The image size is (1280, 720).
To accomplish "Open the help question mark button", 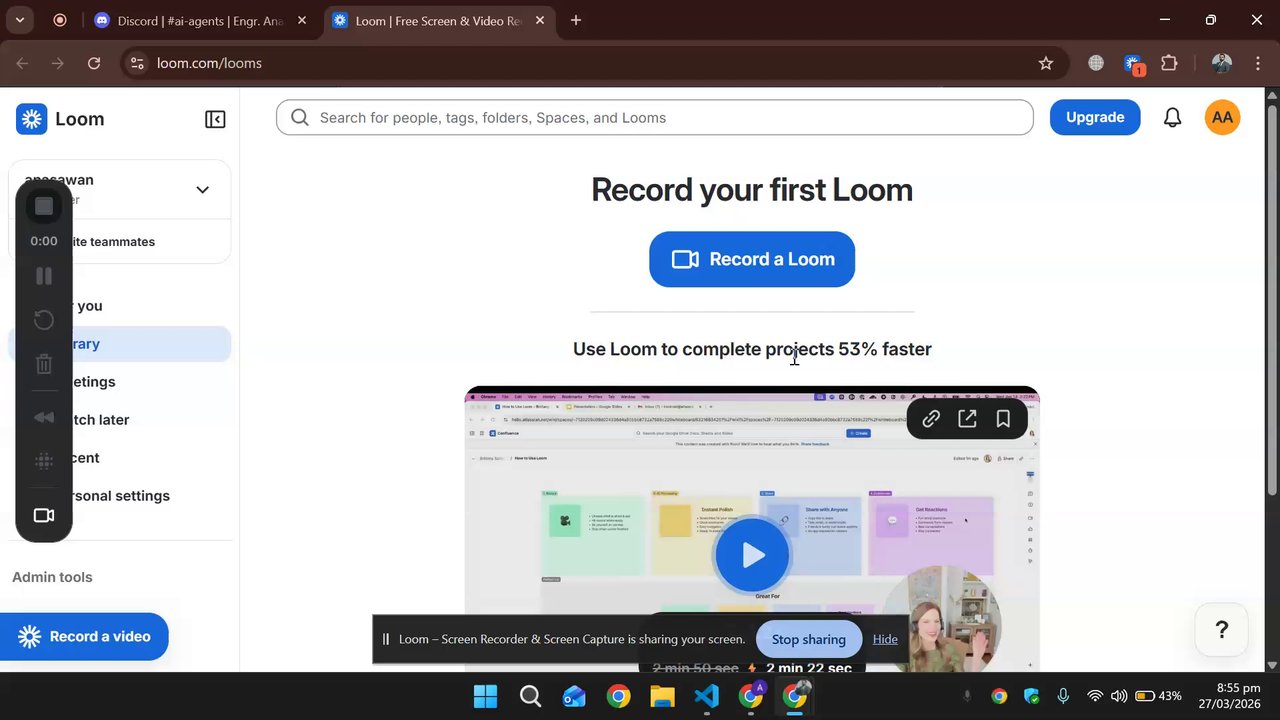I will click(x=1221, y=630).
